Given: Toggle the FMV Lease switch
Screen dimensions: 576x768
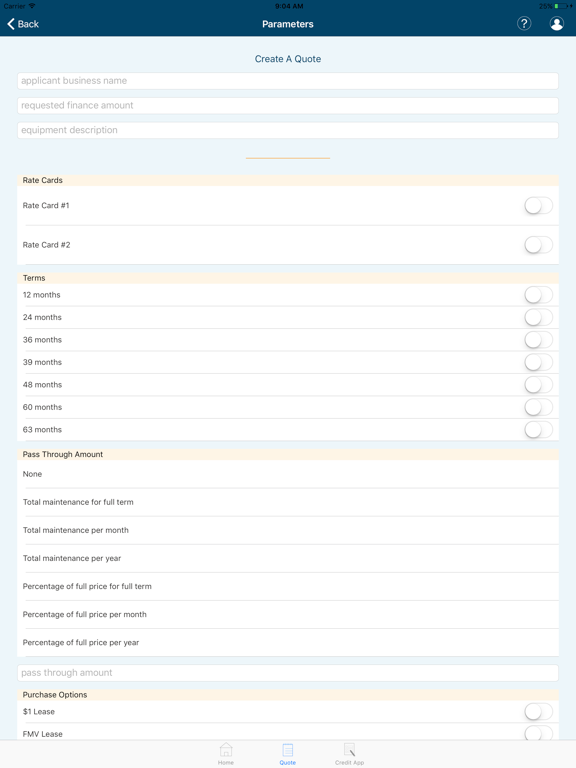Looking at the screenshot, I should point(538,733).
